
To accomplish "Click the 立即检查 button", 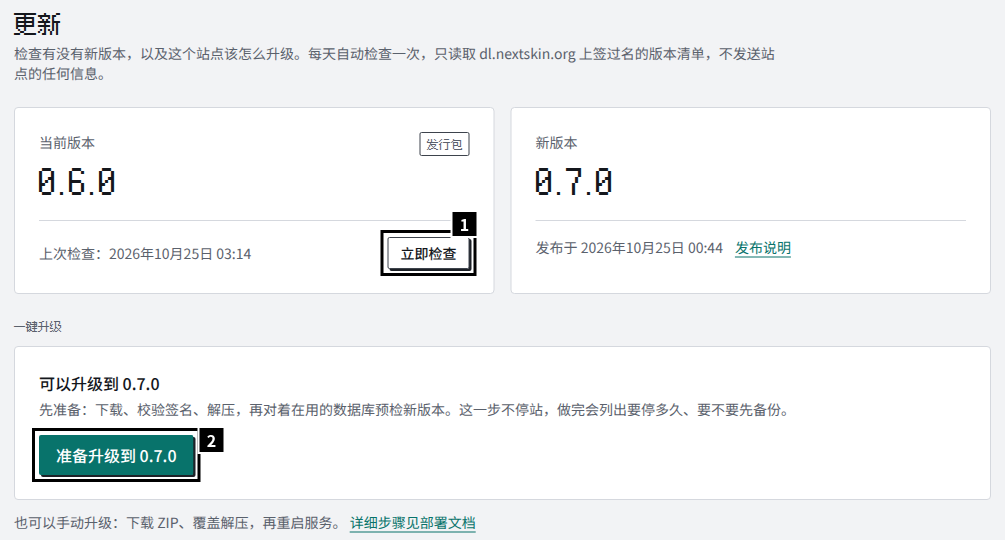I will 428,254.
